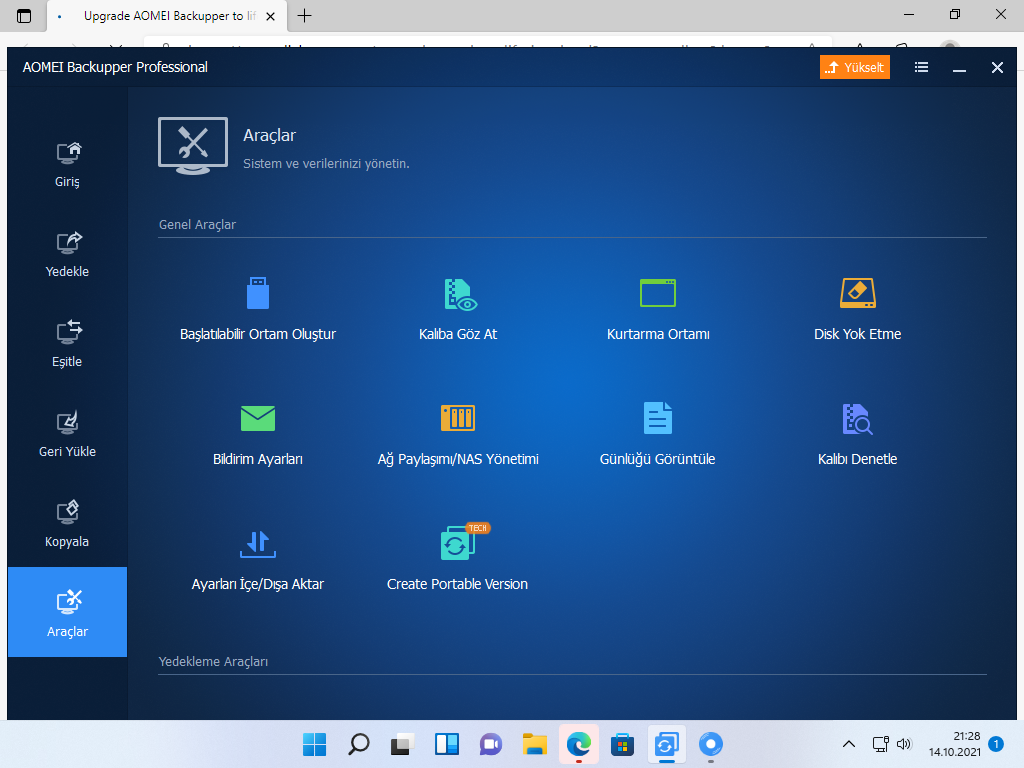The height and width of the screenshot is (768, 1024).
Task: Open taskbar Search
Action: pyautogui.click(x=359, y=744)
